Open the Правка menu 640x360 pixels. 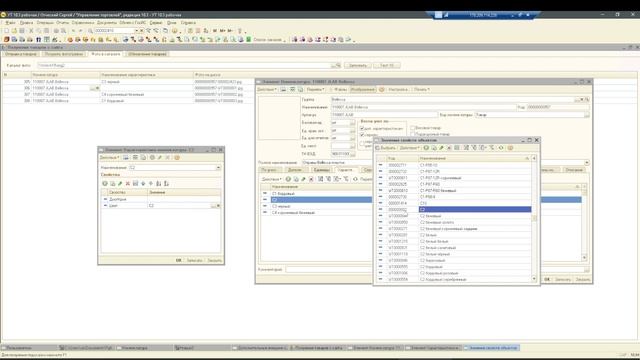[26, 23]
